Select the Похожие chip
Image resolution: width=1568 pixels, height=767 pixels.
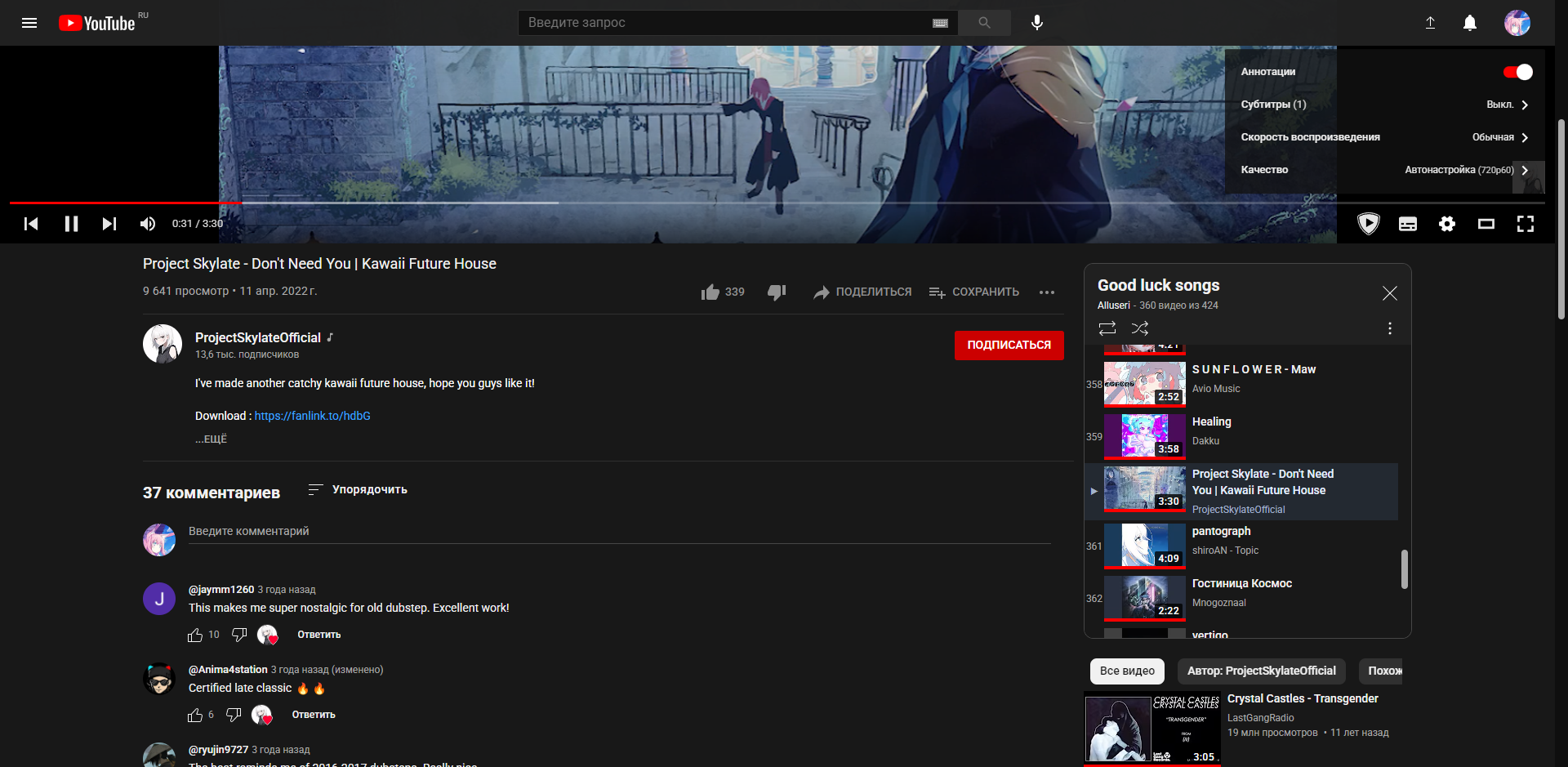(x=1382, y=671)
